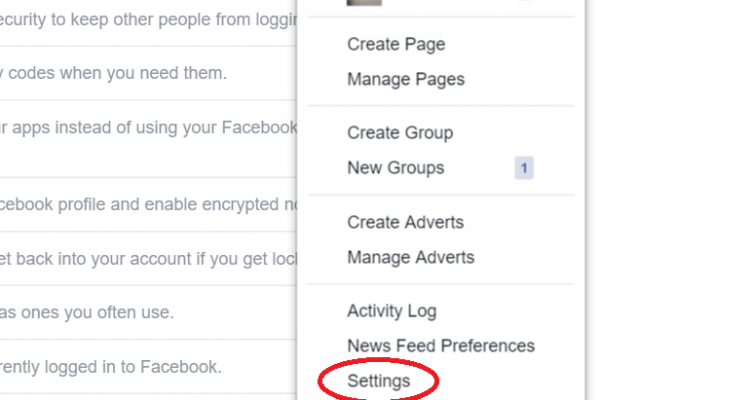Select Create Adverts option
Image resolution: width=750 pixels, height=400 pixels.
[x=405, y=222]
